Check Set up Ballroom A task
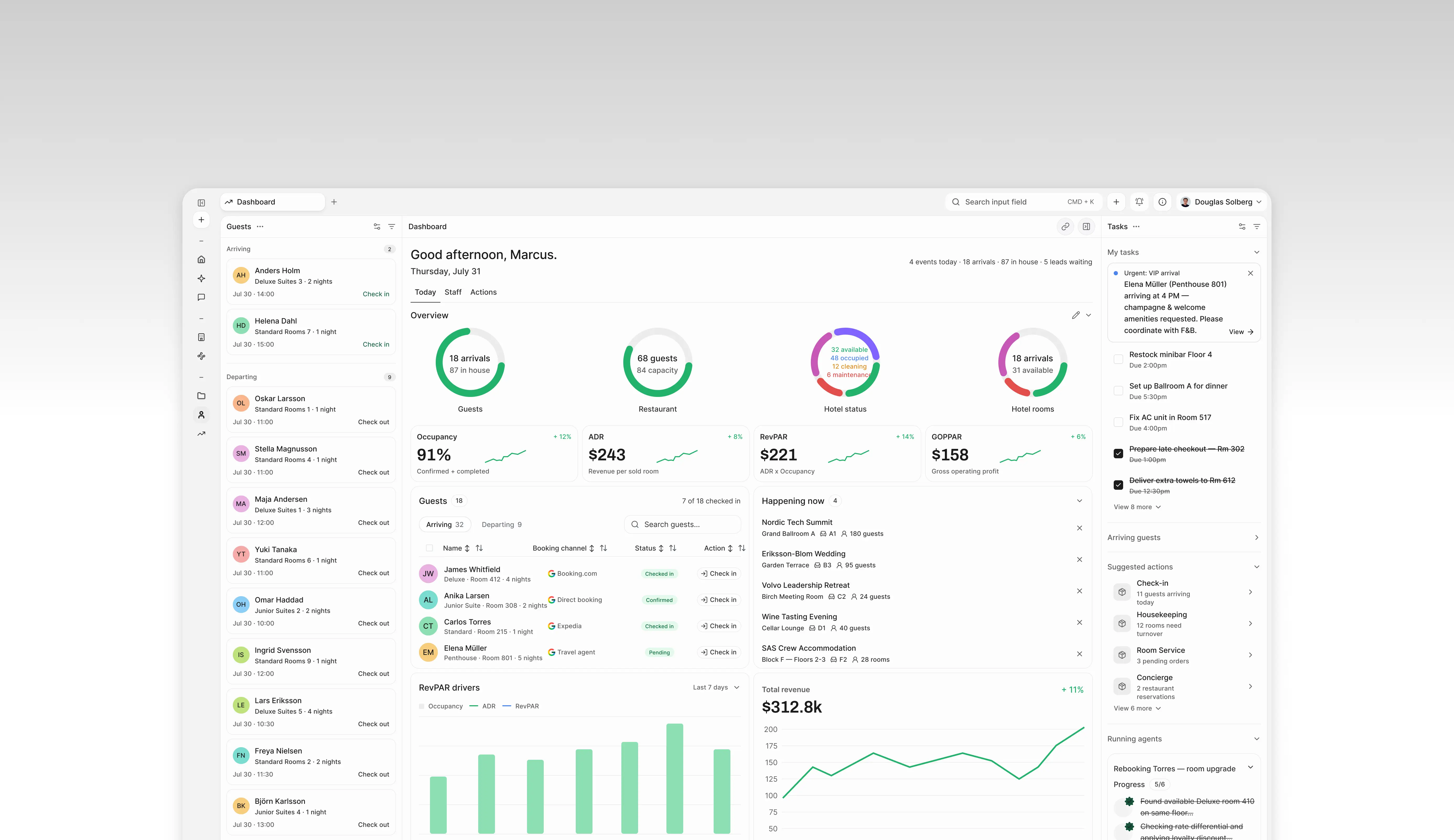The width and height of the screenshot is (1454, 840). point(1118,391)
